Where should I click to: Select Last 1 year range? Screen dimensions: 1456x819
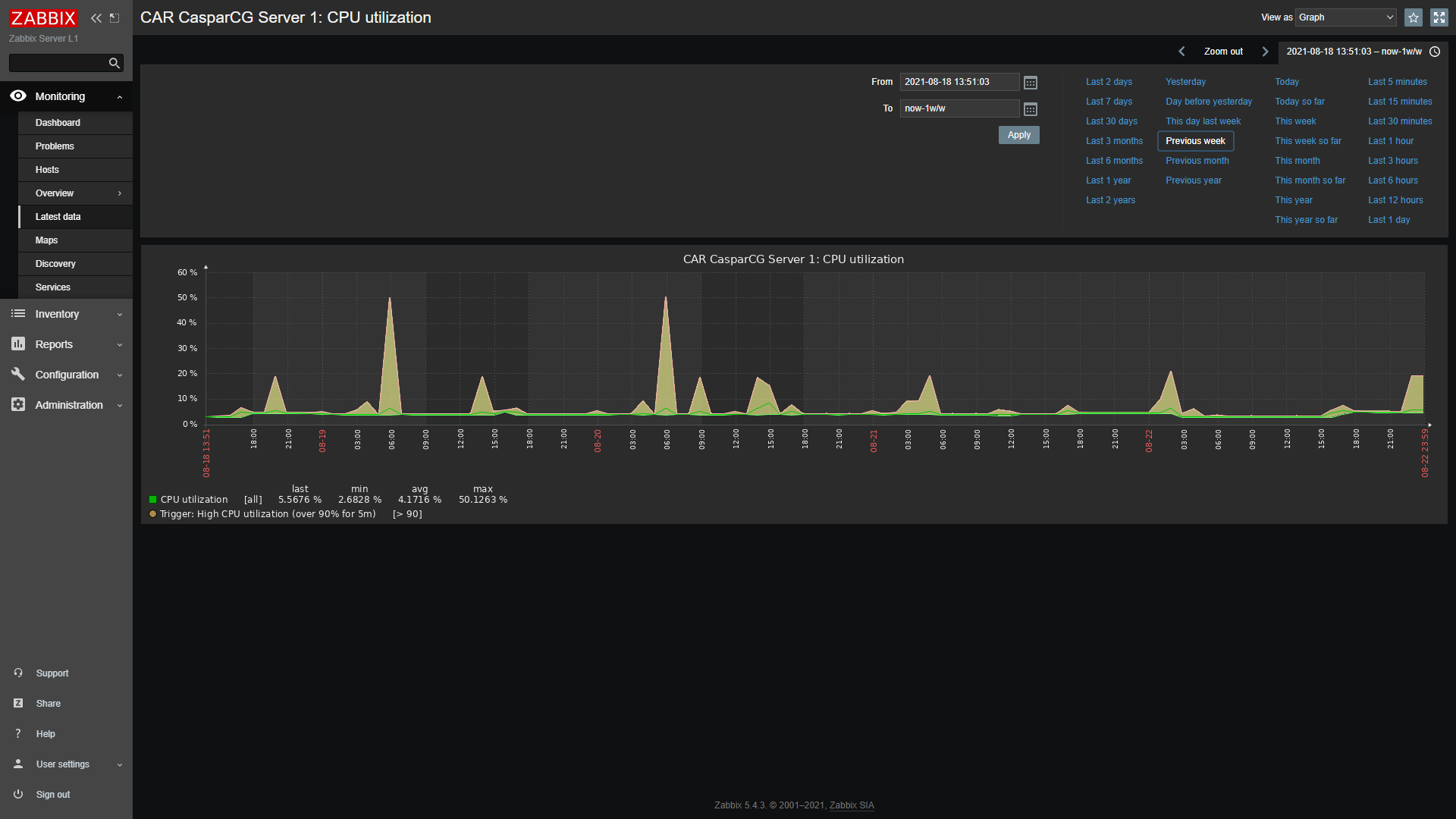point(1108,180)
